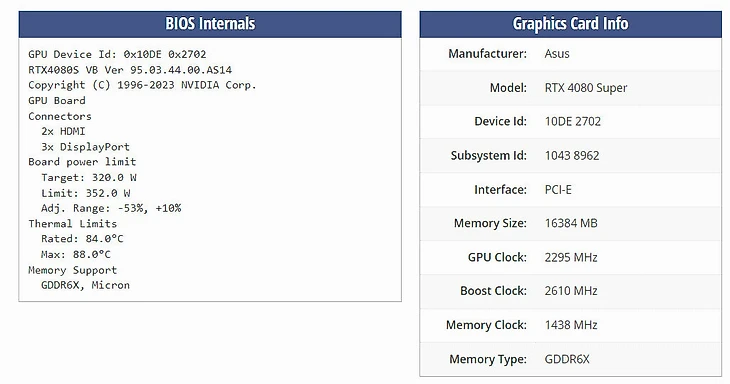The width and height of the screenshot is (730, 384).
Task: Click the Rated: 84.0°C thermal limit
Action: (x=82, y=239)
